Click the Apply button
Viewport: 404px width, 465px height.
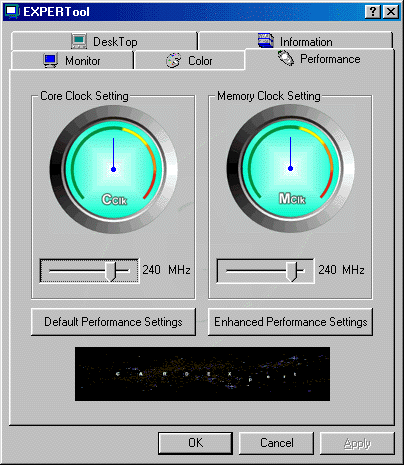(357, 443)
